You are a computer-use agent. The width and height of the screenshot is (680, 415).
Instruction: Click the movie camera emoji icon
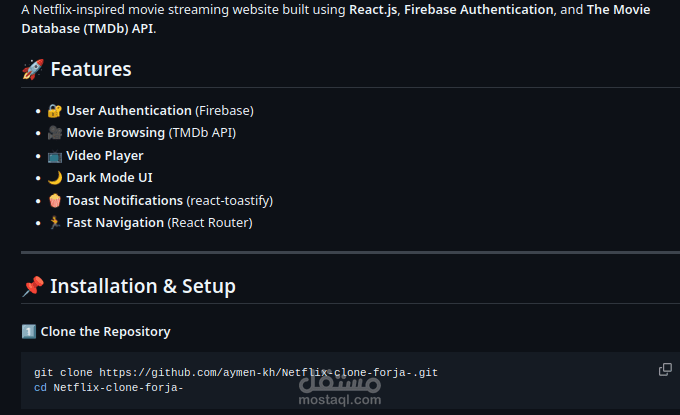click(x=55, y=133)
